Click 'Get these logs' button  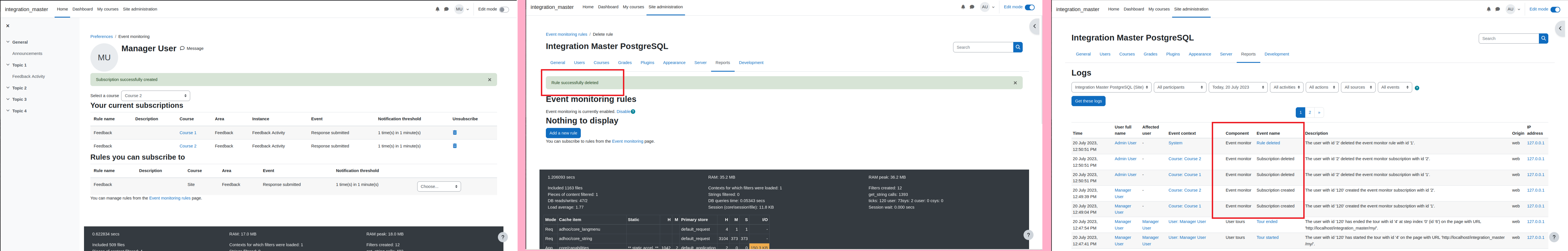(1088, 101)
